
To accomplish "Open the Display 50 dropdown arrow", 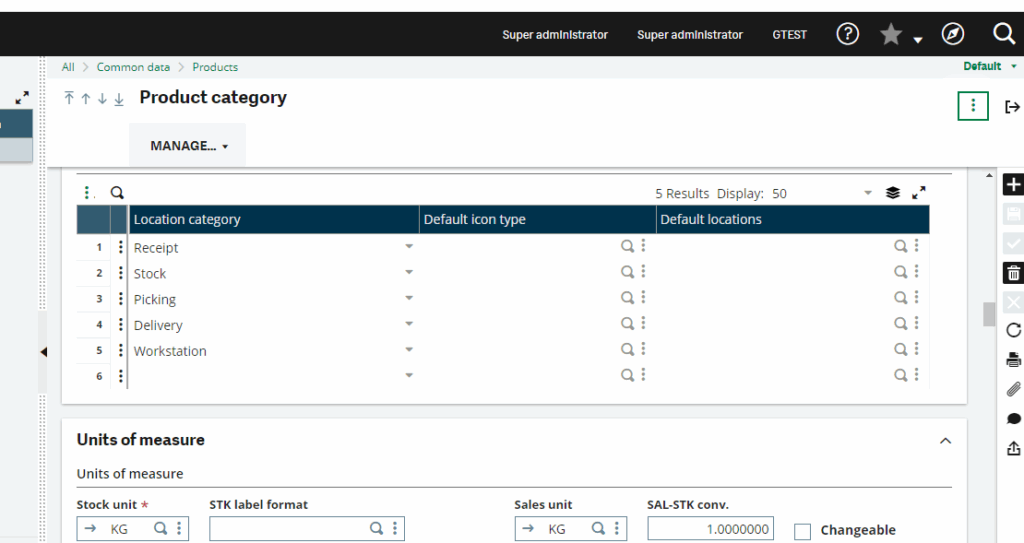I will tap(867, 194).
